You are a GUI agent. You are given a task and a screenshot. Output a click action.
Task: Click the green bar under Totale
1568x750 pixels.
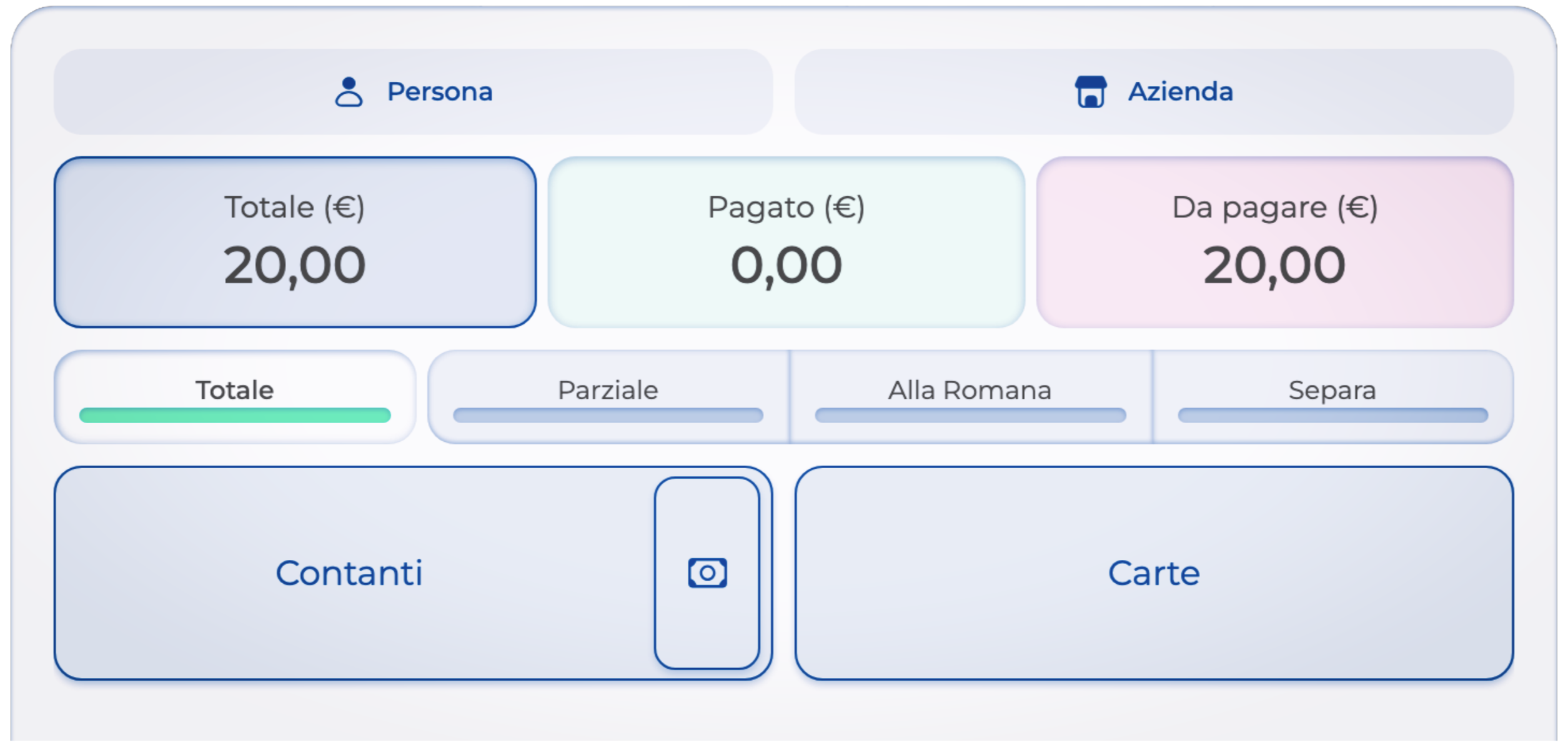click(x=235, y=415)
